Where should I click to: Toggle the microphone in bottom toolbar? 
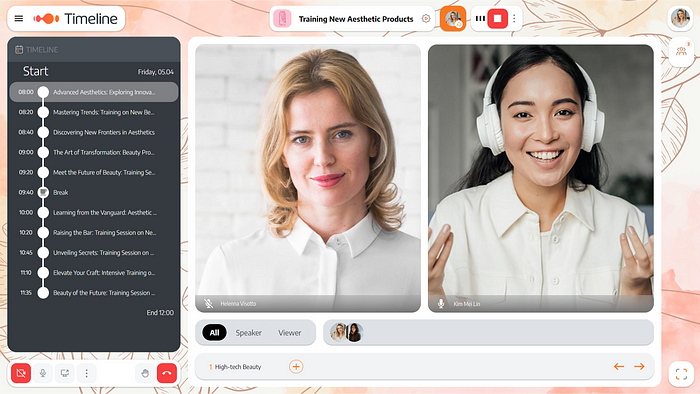pyautogui.click(x=43, y=373)
